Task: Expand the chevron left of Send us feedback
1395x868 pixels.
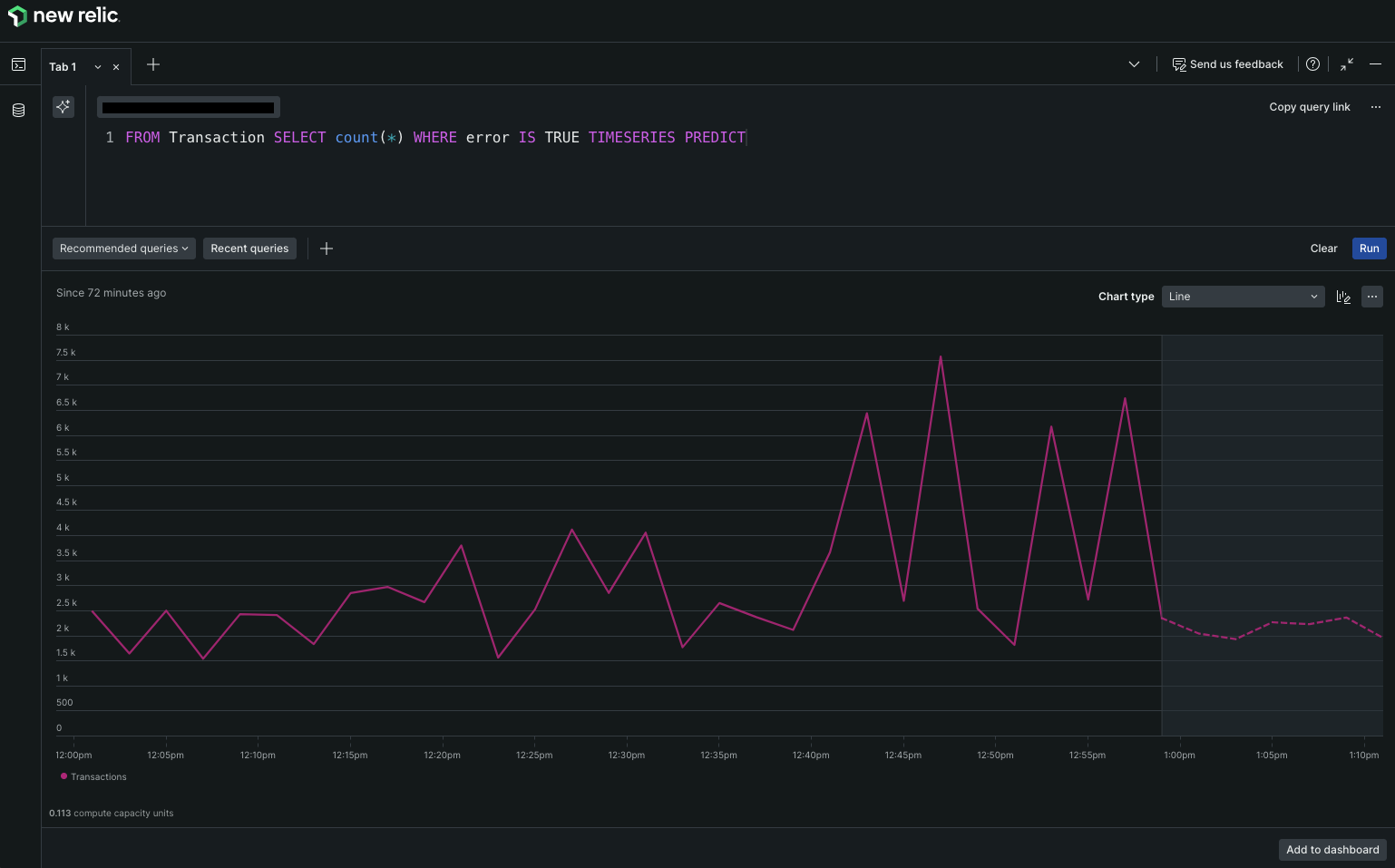Action: [x=1134, y=64]
